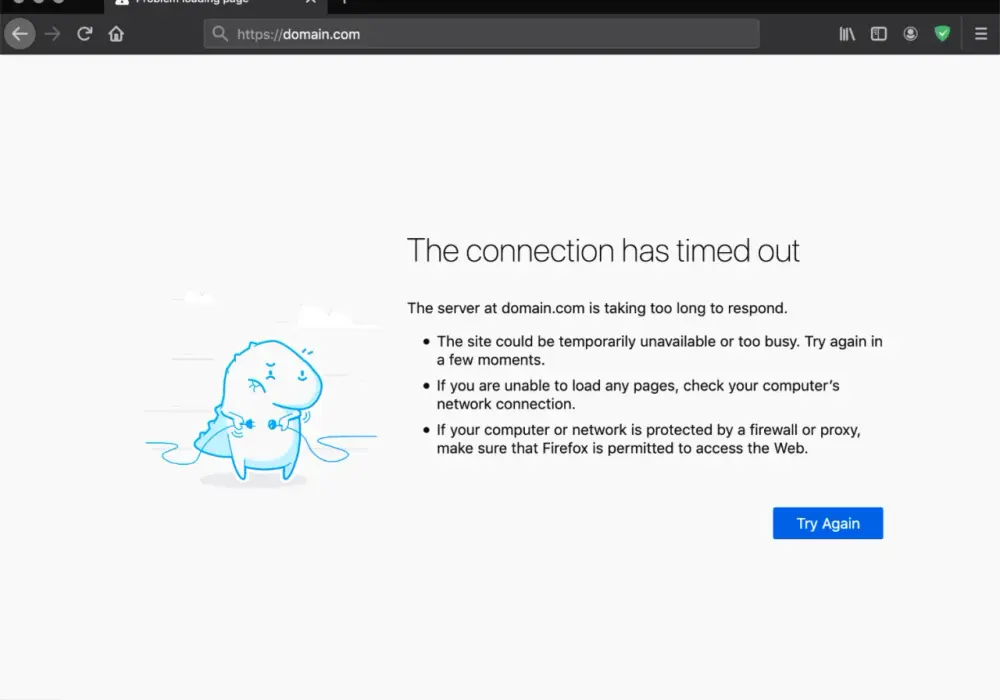Reload the page with refresh icon
1000x700 pixels.
point(84,33)
